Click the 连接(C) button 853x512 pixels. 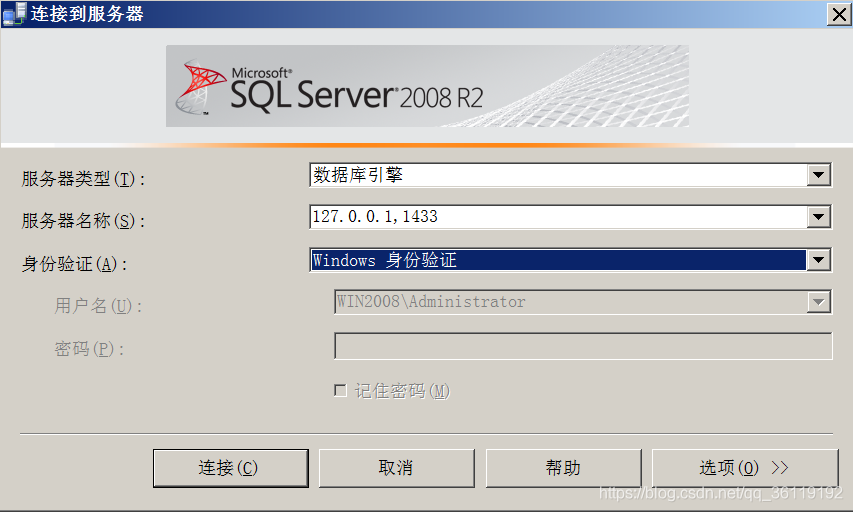click(231, 468)
